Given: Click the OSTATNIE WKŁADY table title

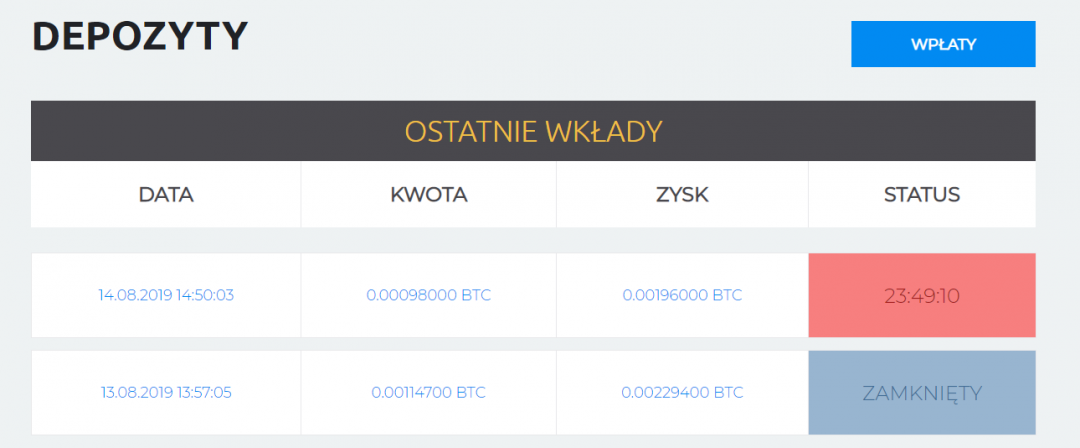Looking at the screenshot, I should point(533,131).
